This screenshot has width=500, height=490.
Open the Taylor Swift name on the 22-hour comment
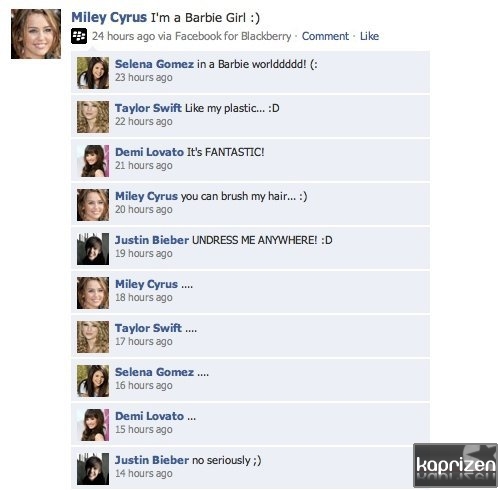tap(148, 108)
